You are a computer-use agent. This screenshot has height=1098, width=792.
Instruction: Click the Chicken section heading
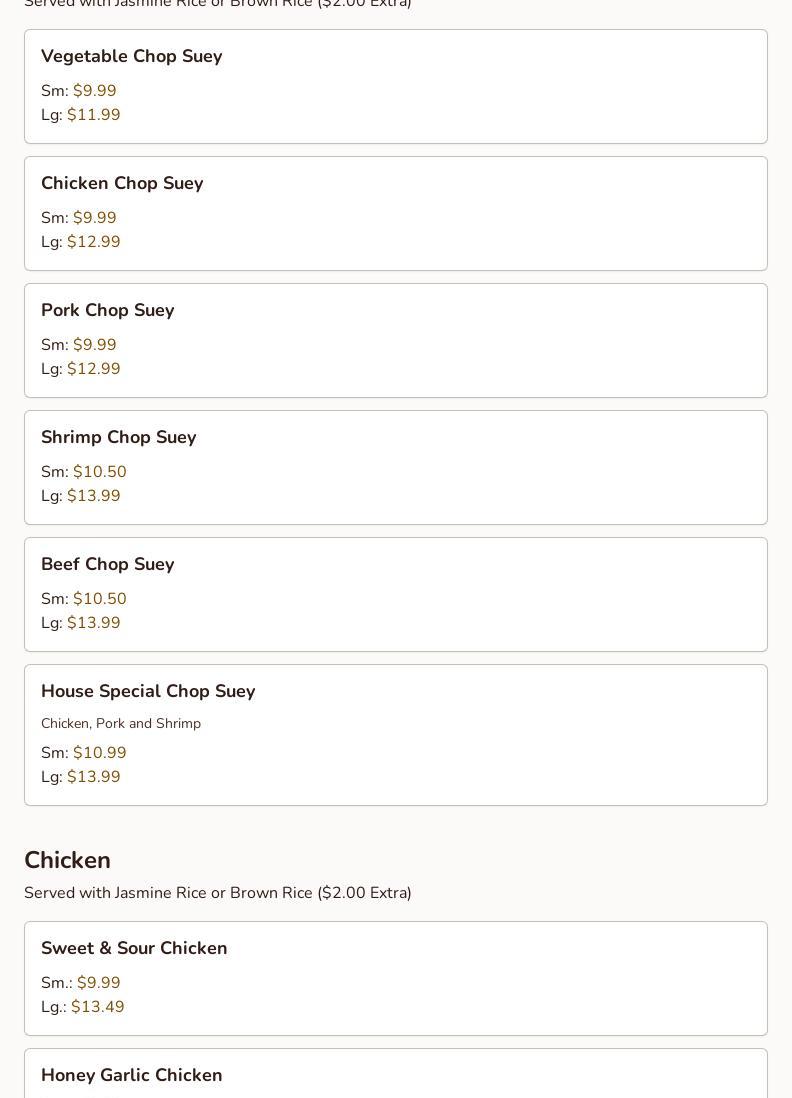(67, 860)
